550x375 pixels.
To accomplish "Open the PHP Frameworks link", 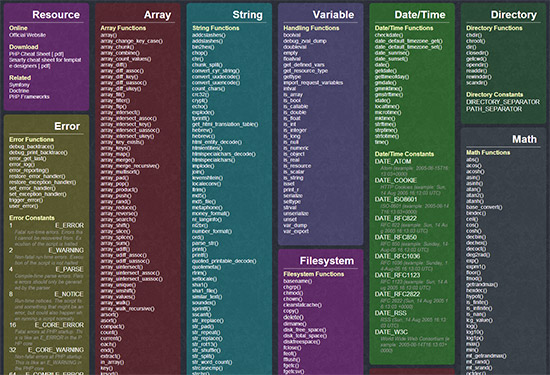I will point(29,97).
